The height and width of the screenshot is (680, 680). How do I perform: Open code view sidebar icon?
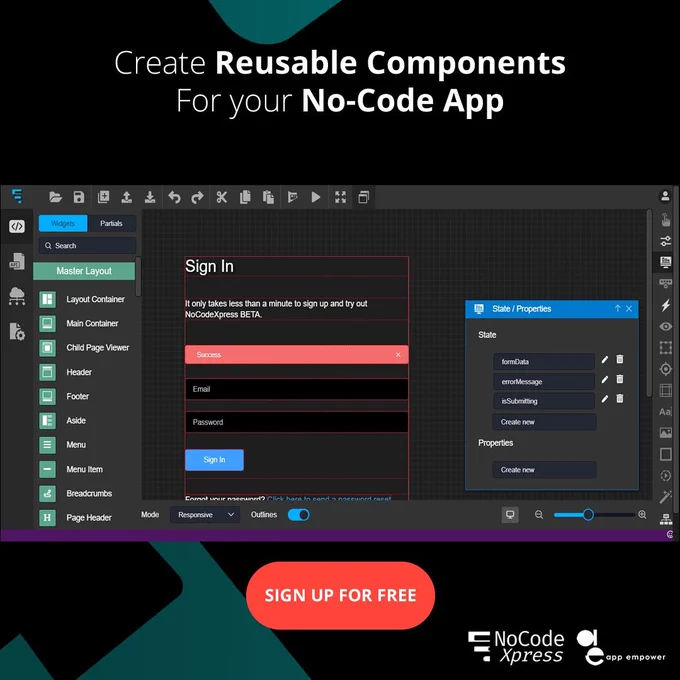coord(17,226)
